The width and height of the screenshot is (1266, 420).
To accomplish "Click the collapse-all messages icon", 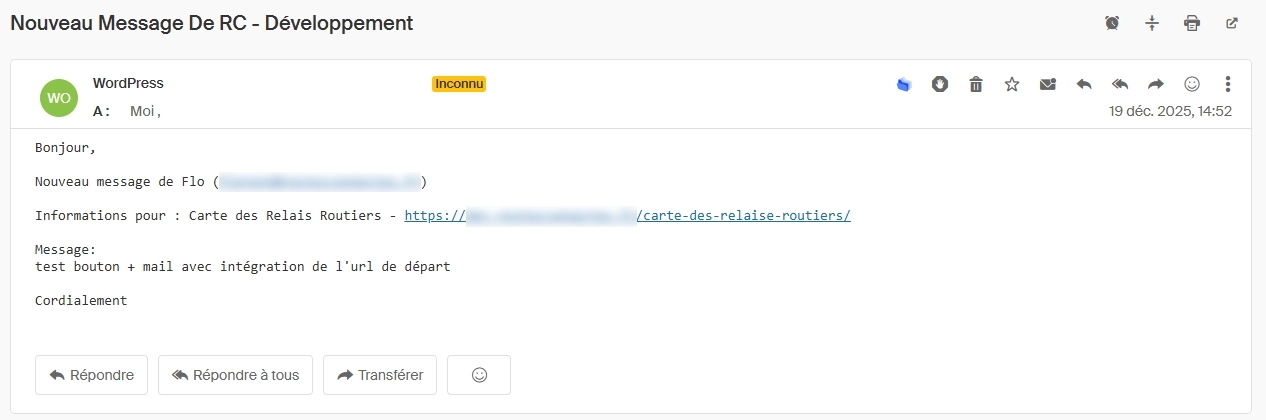I will click(x=1152, y=23).
